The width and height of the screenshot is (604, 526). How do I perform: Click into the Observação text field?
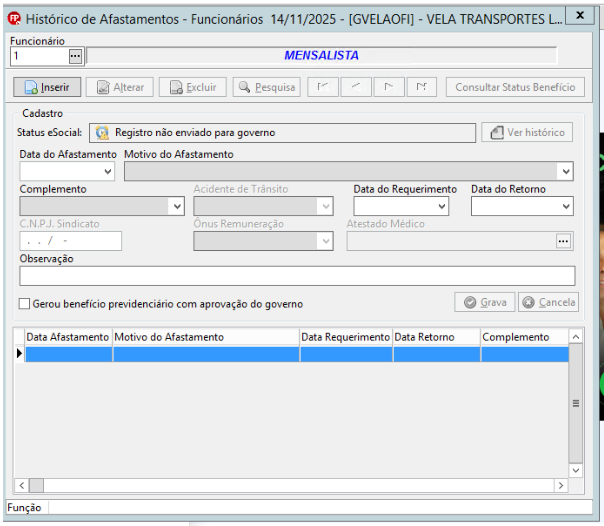(297, 276)
